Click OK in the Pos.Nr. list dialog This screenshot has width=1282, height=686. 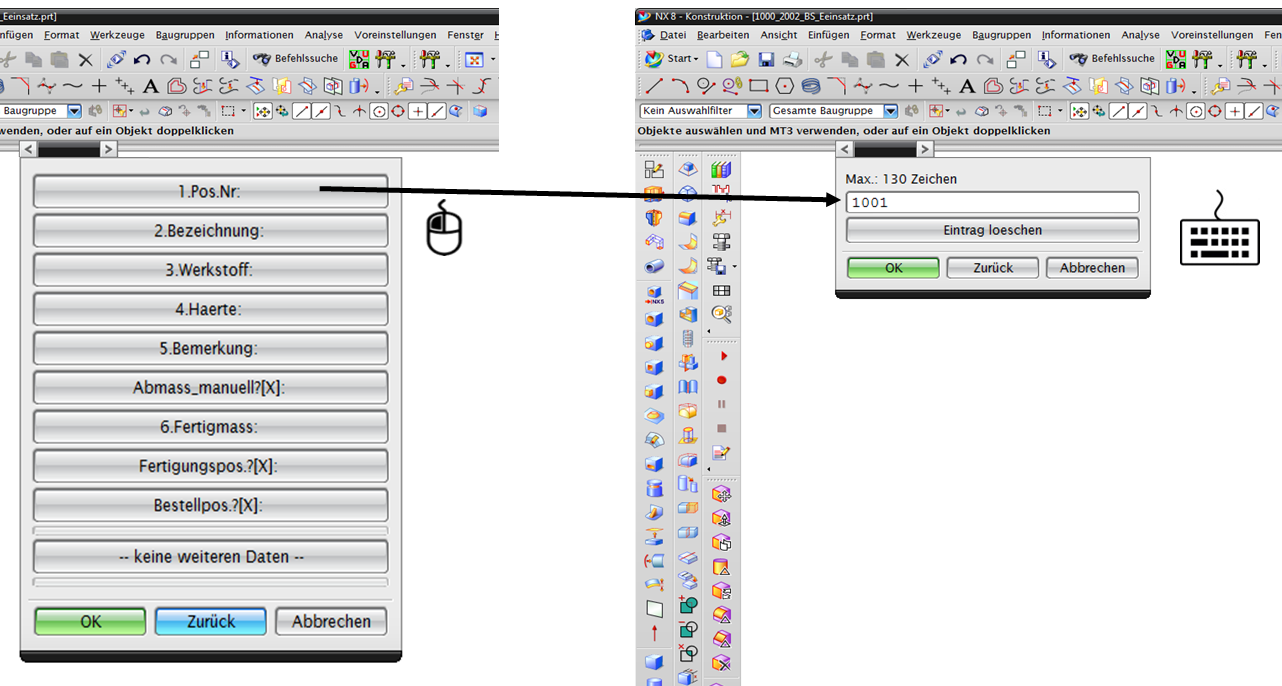tap(90, 621)
